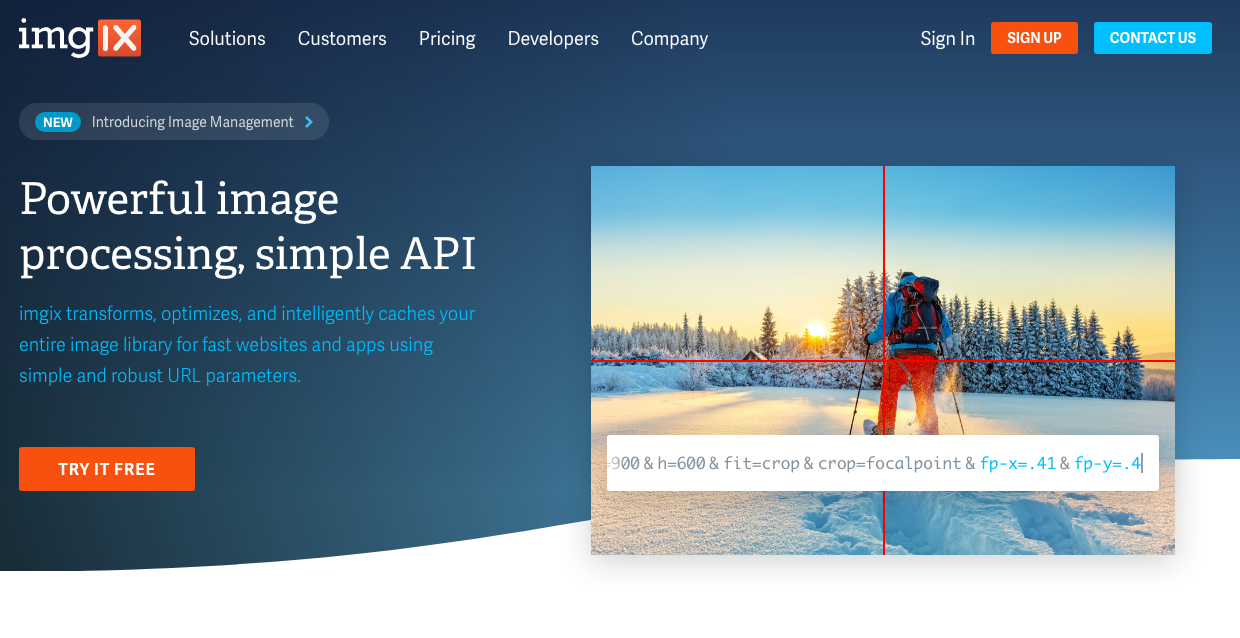Click the red crosshair focal point intersection
The height and width of the screenshot is (638, 1240).
(884, 361)
